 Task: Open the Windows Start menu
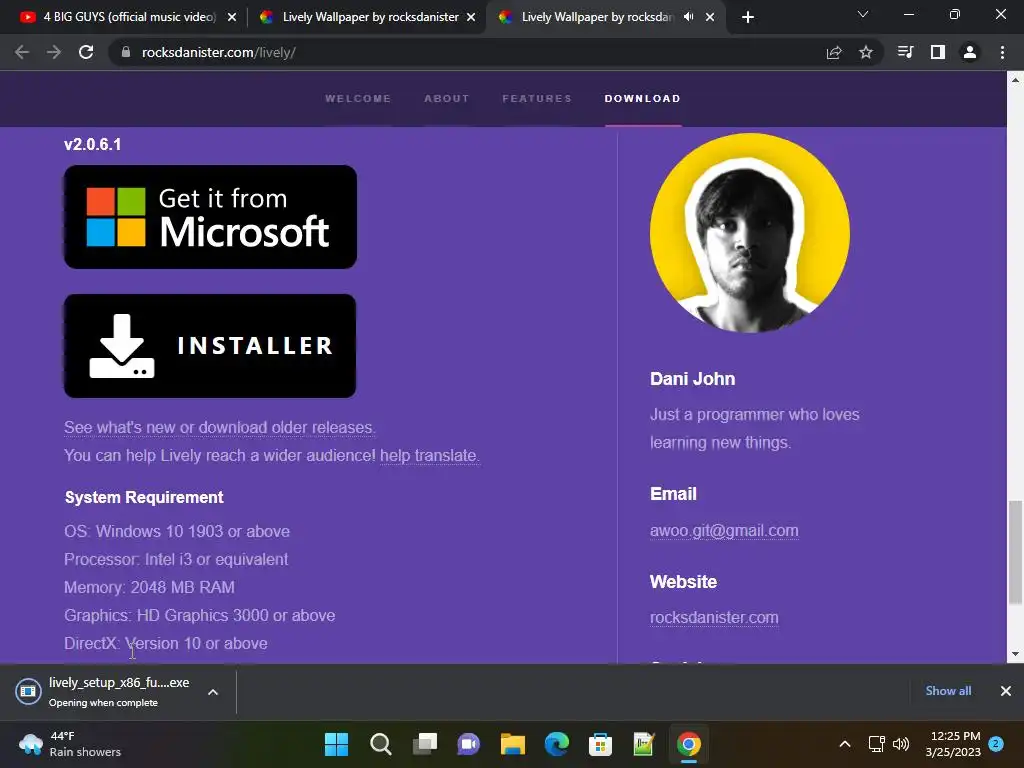336,744
